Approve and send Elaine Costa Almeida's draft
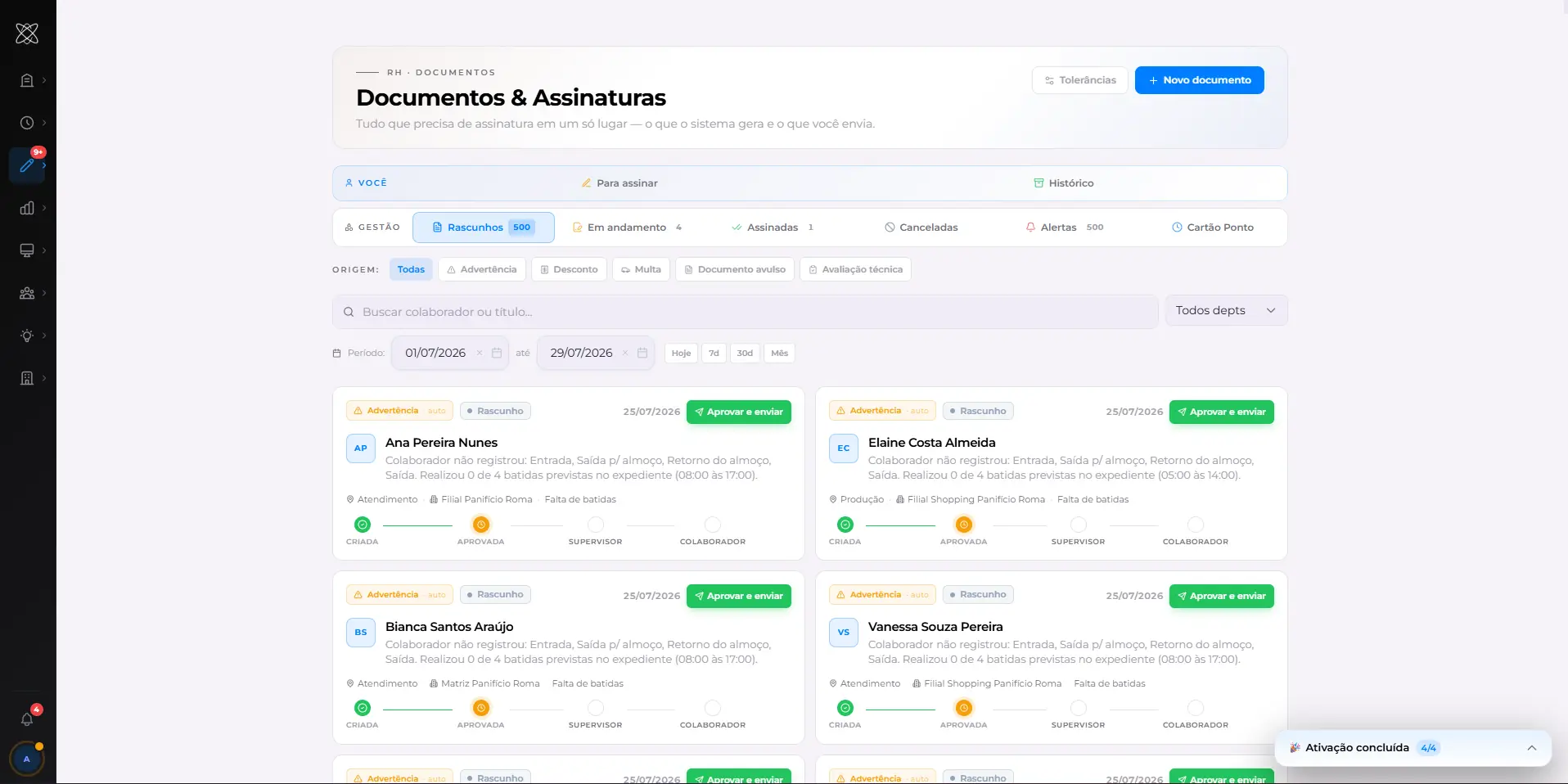The width and height of the screenshot is (1568, 784). point(1222,412)
